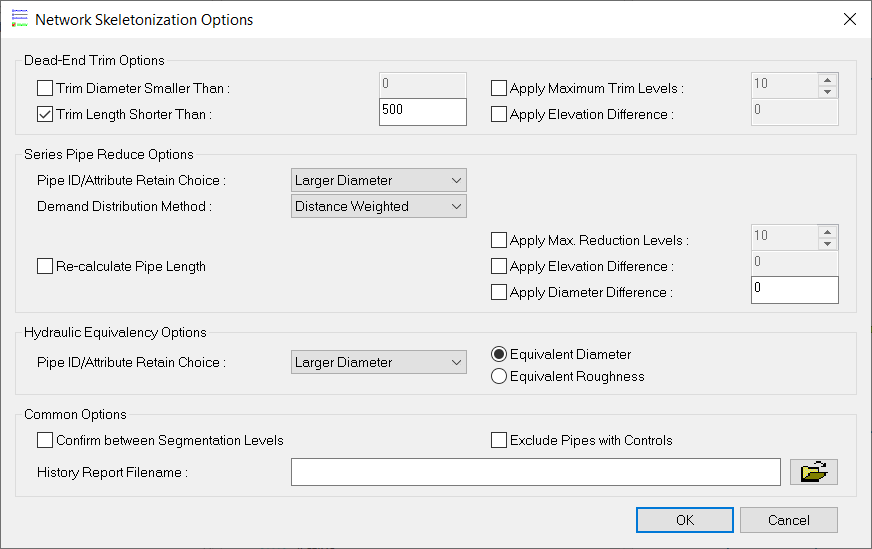The height and width of the screenshot is (549, 872).
Task: Enable Trim Diameter Smaller Than checkbox
Action: click(45, 89)
